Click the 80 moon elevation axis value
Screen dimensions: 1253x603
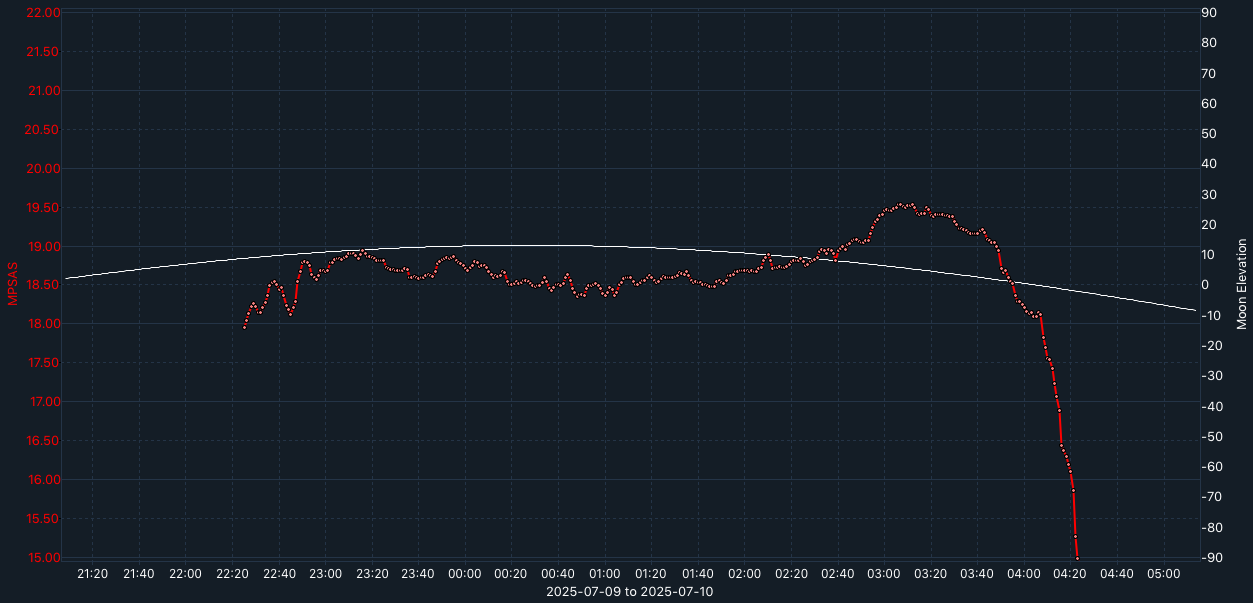click(1208, 43)
